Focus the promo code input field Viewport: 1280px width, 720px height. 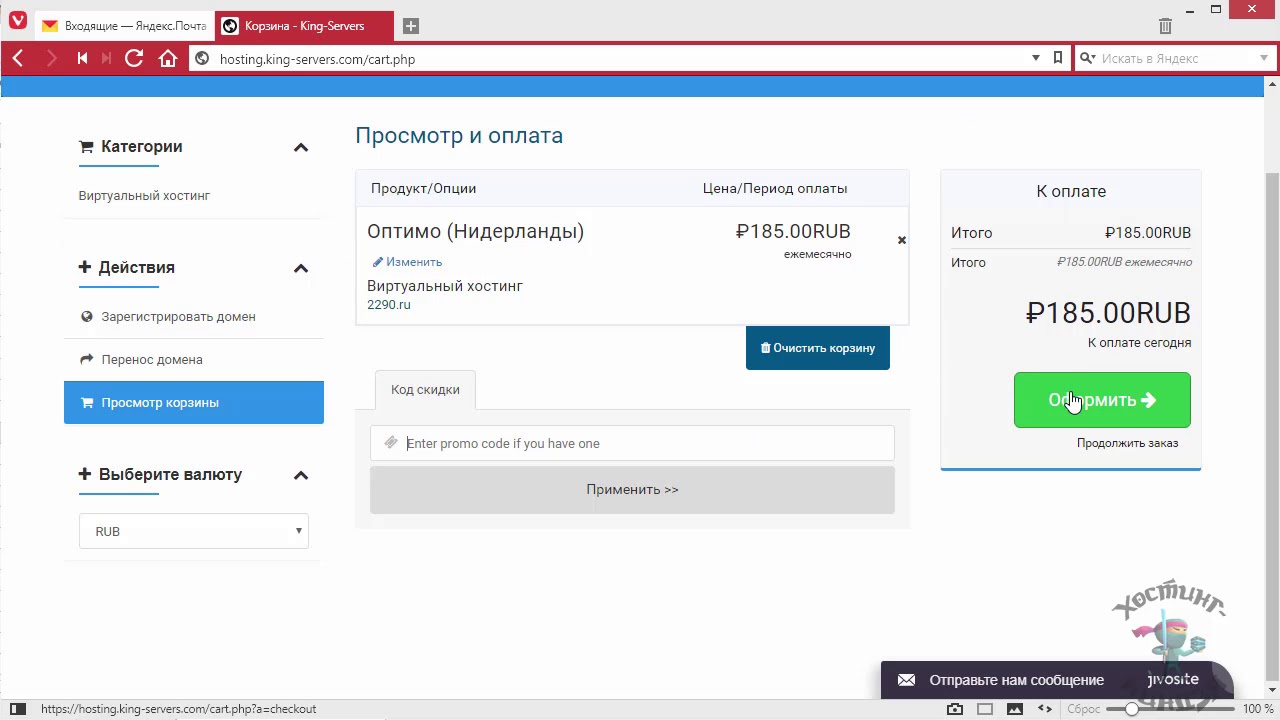(632, 443)
